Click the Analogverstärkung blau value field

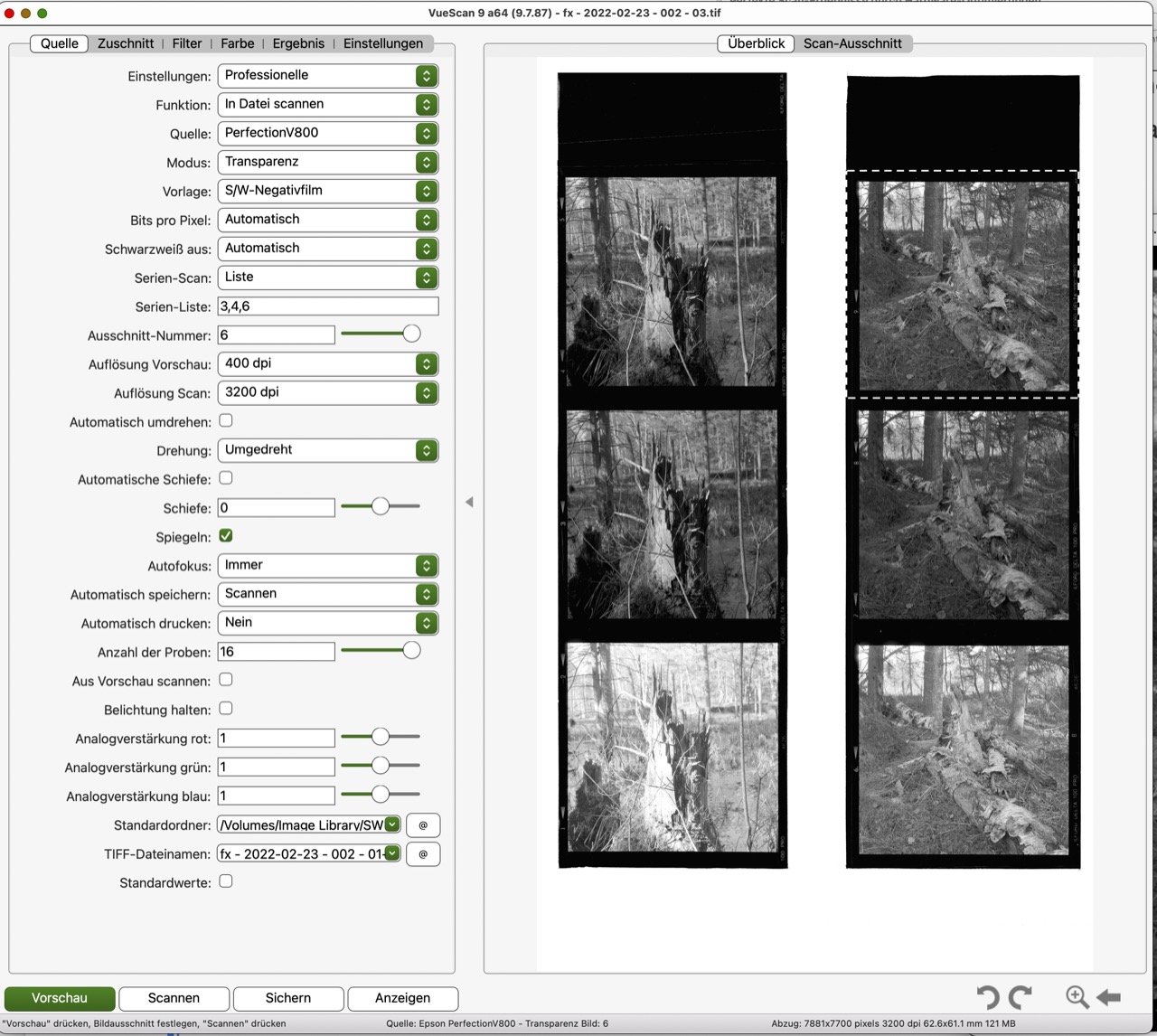point(276,796)
